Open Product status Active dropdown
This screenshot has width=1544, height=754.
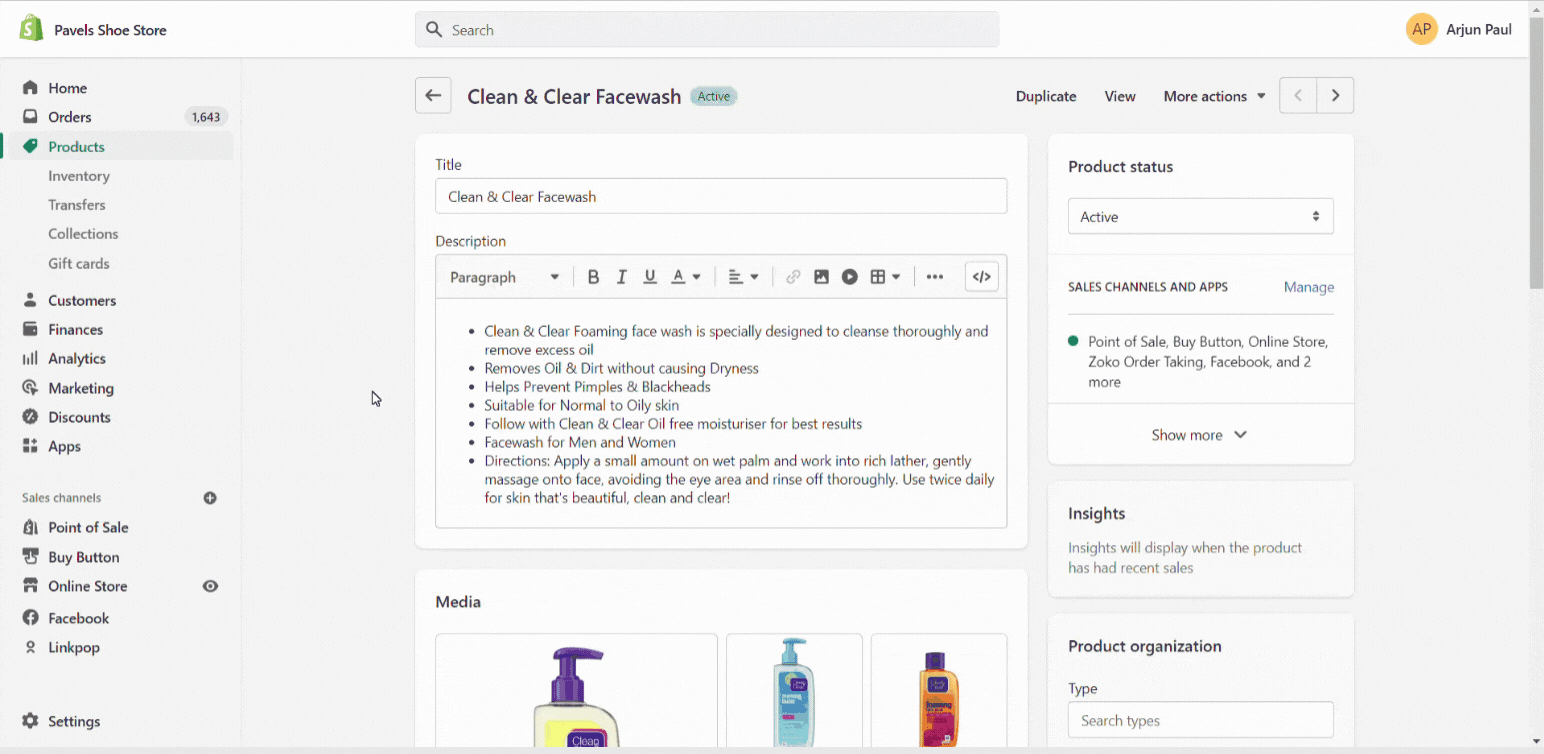[1200, 216]
